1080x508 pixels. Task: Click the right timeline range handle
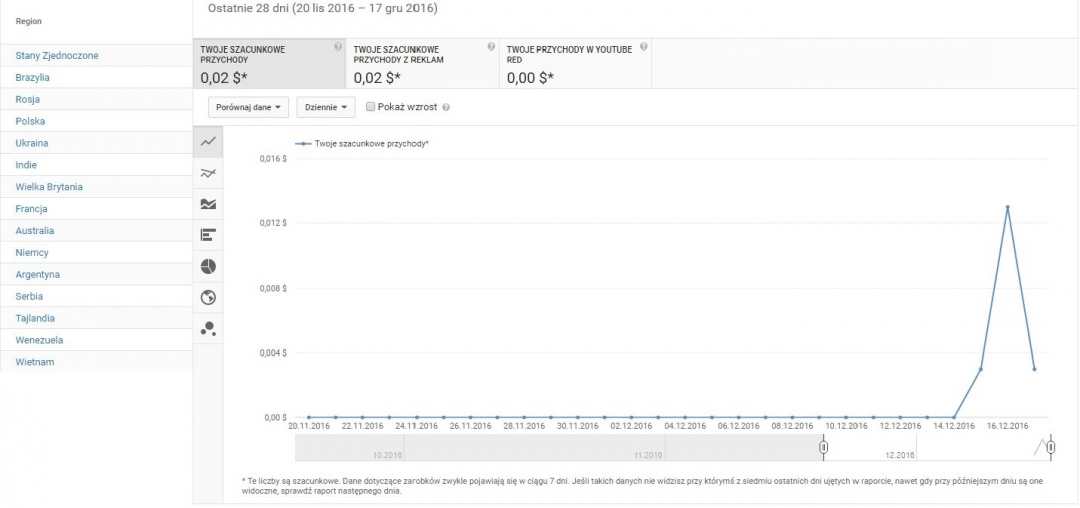1051,447
